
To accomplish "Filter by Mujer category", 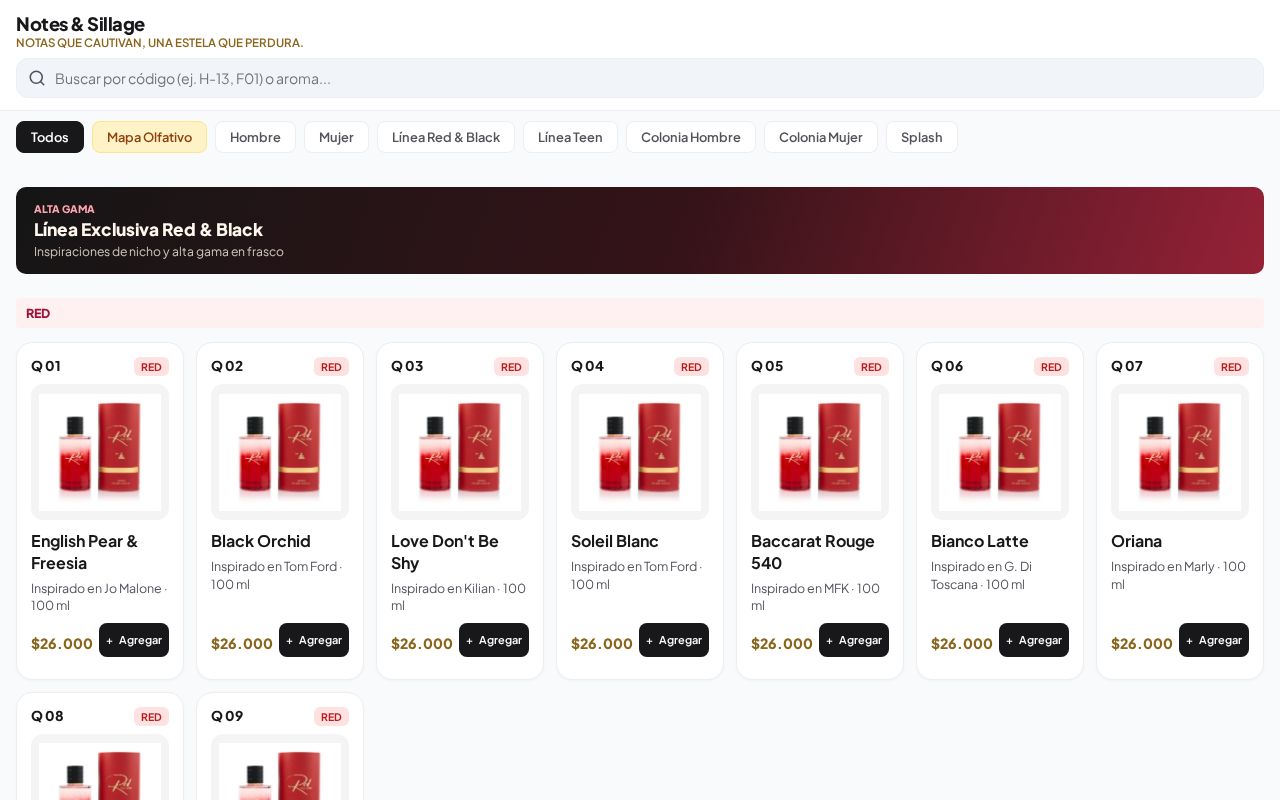I will tap(336, 137).
